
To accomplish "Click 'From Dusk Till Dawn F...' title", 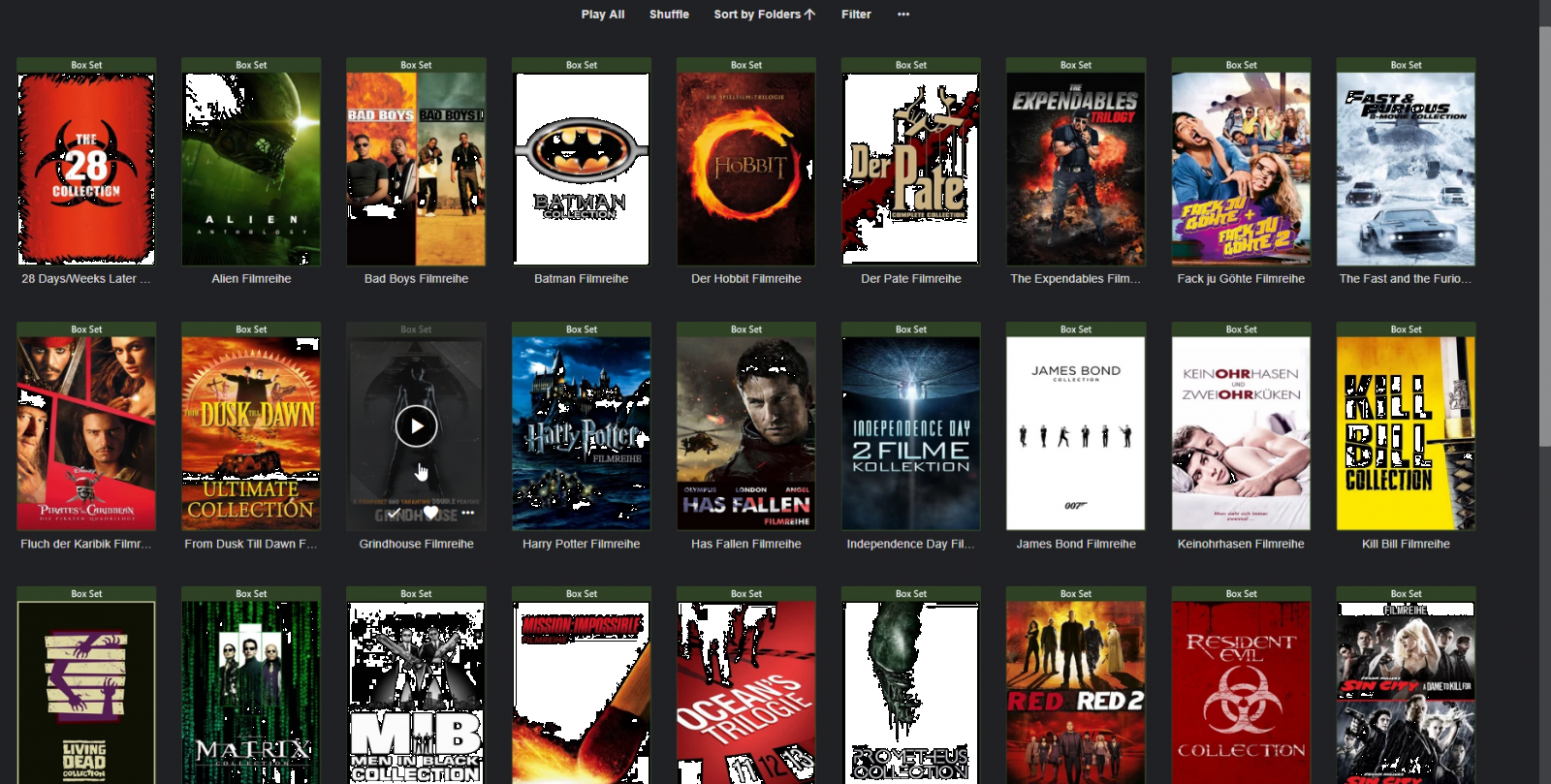I will pyautogui.click(x=251, y=545).
